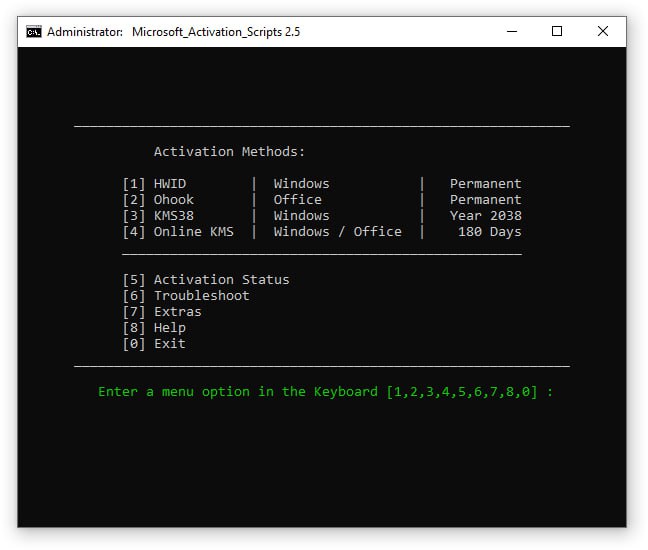Click 'Permanent' in the HWID row
Screen dimensions: 648x550
pyautogui.click(x=485, y=184)
